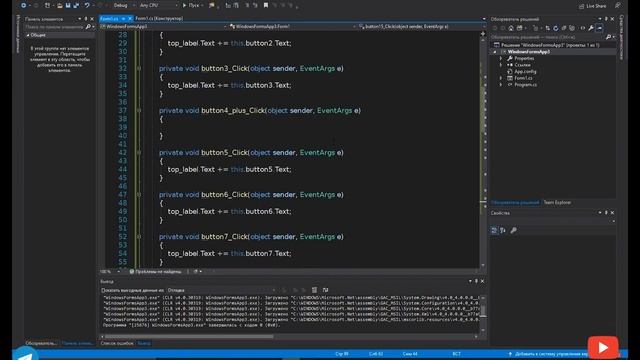The width and height of the screenshot is (640, 360).
Task: Click the bookmark icon in toolbar
Action: (266, 5)
